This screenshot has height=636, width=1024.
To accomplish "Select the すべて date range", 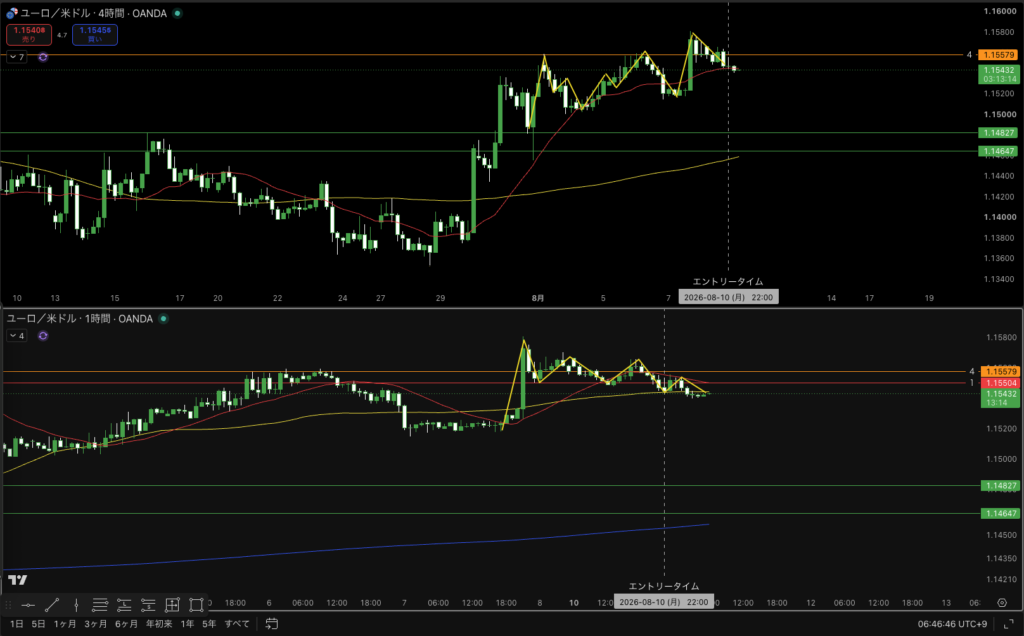I will coord(237,624).
